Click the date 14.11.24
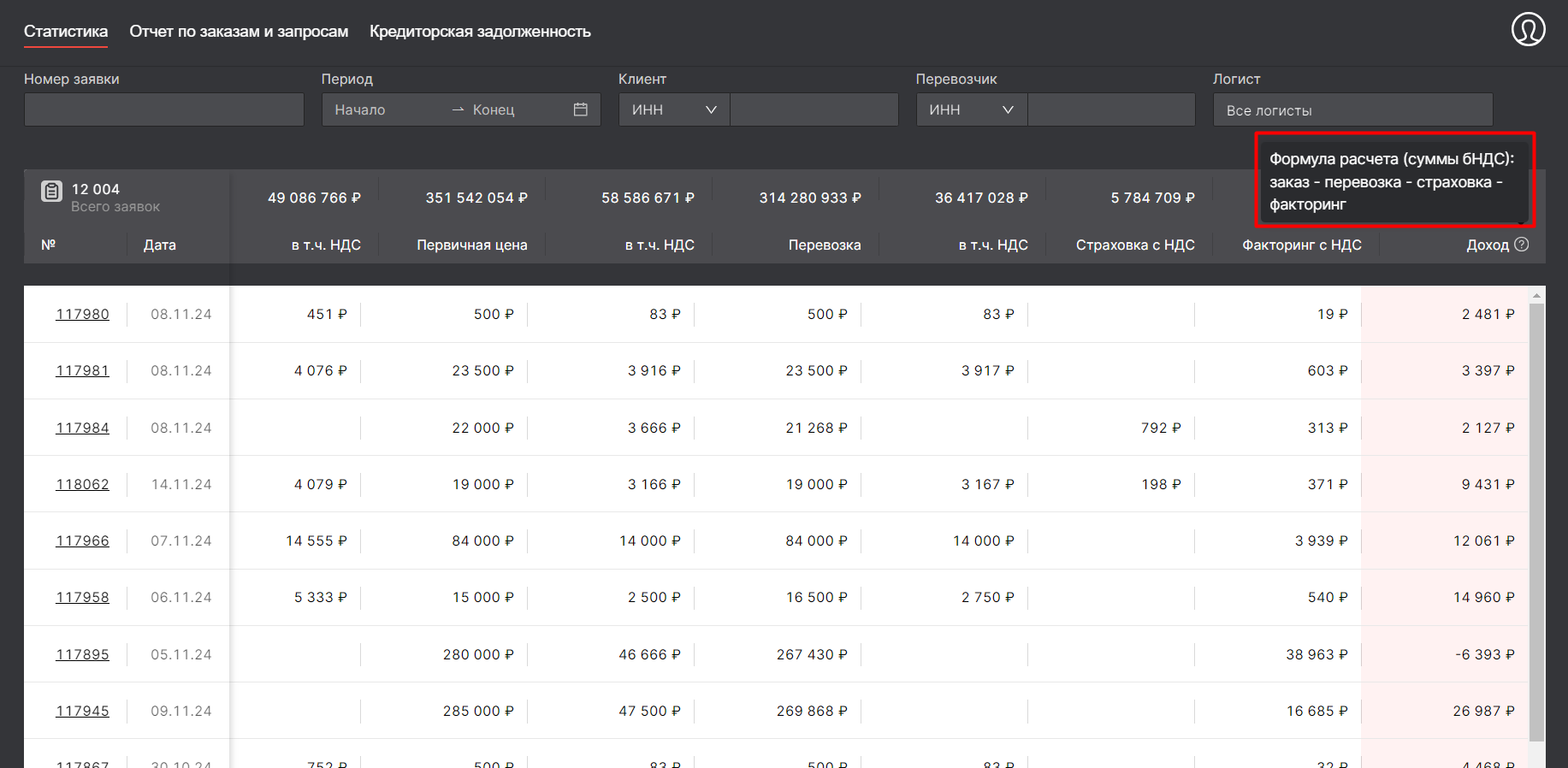Screen dimensions: 1568x768 (181, 484)
